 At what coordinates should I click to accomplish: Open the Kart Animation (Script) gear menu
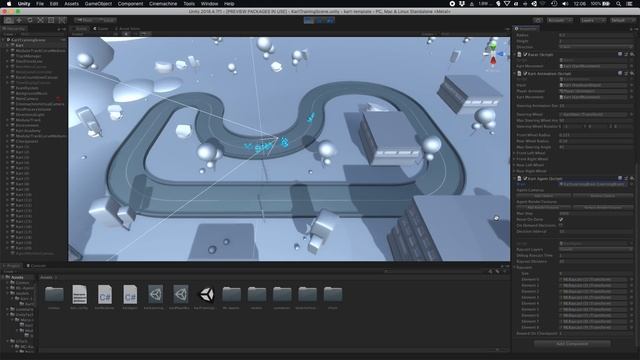(x=632, y=73)
